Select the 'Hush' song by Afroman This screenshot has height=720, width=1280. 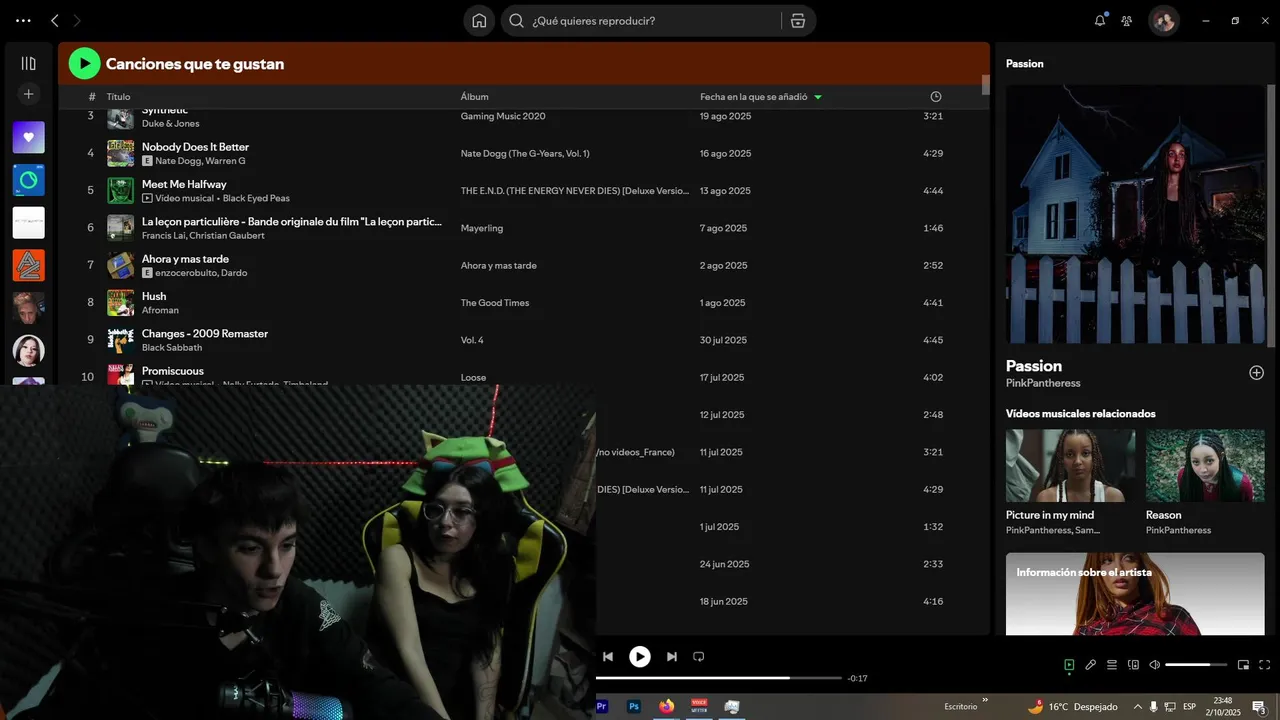point(154,296)
